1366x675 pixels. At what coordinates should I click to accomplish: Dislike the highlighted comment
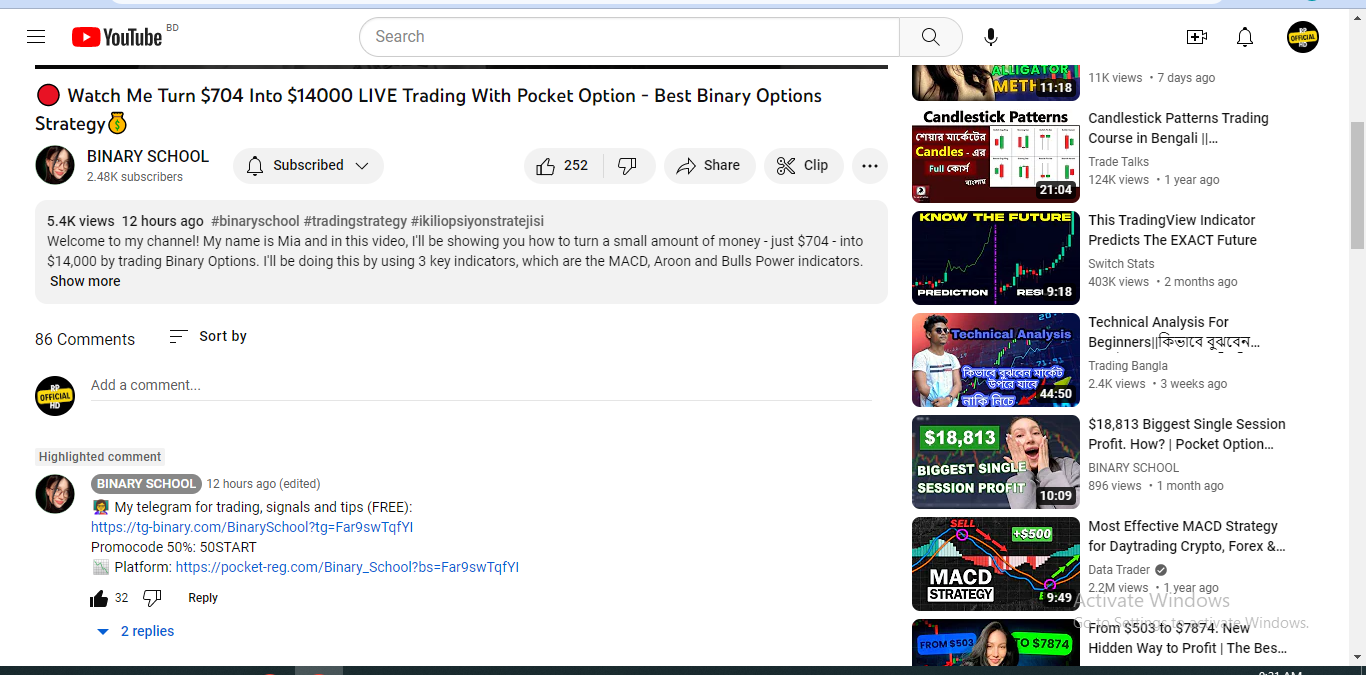[x=152, y=598]
